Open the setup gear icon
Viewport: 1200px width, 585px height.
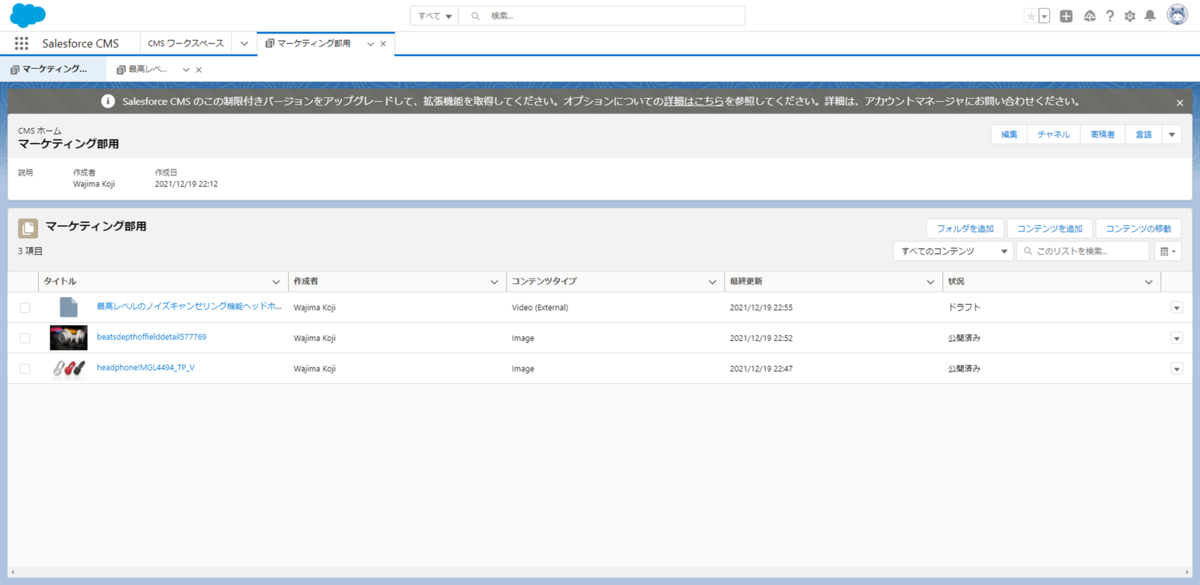point(1130,16)
